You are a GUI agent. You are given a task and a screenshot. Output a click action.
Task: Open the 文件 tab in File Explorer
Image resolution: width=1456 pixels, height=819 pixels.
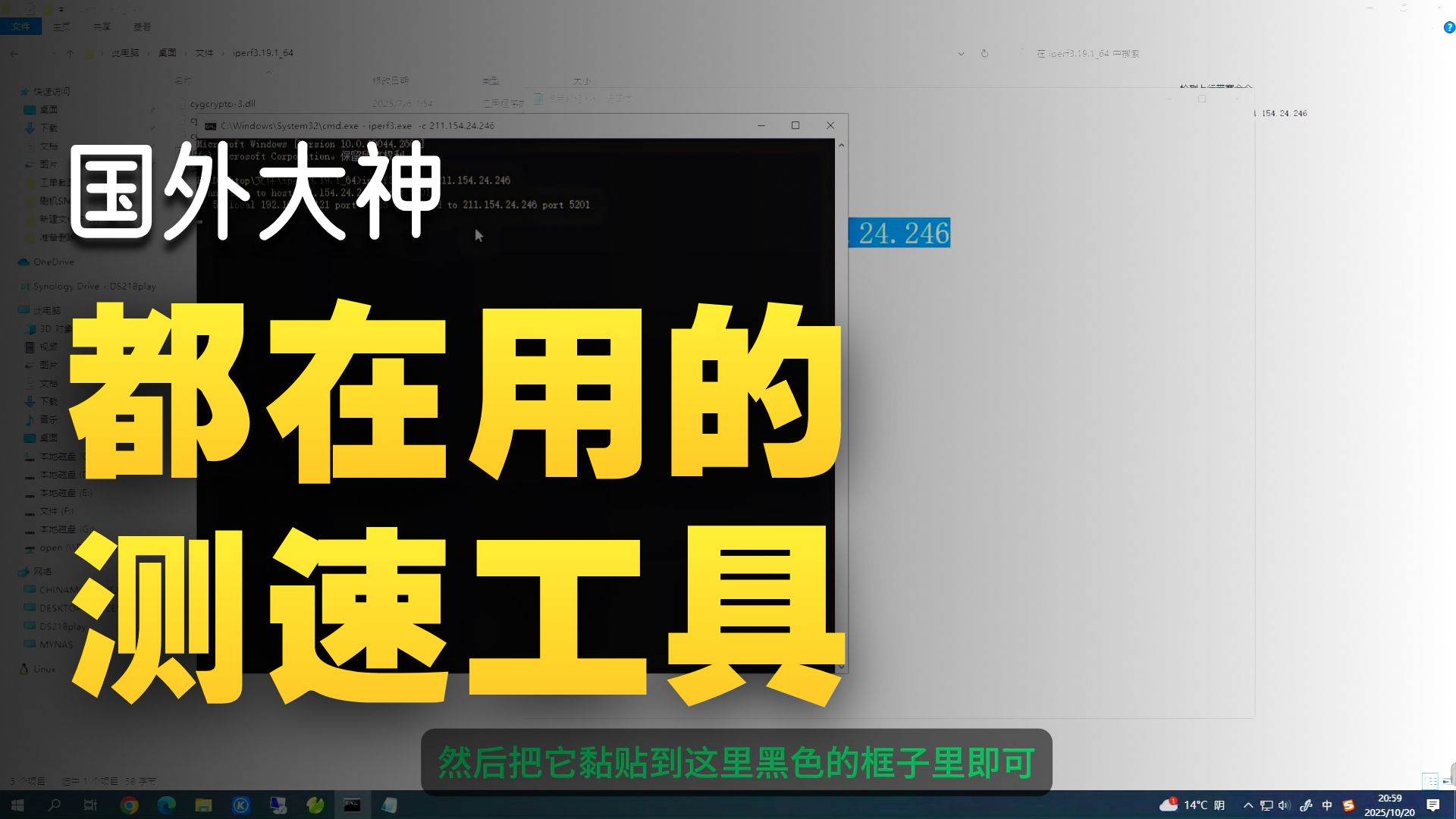pyautogui.click(x=20, y=27)
